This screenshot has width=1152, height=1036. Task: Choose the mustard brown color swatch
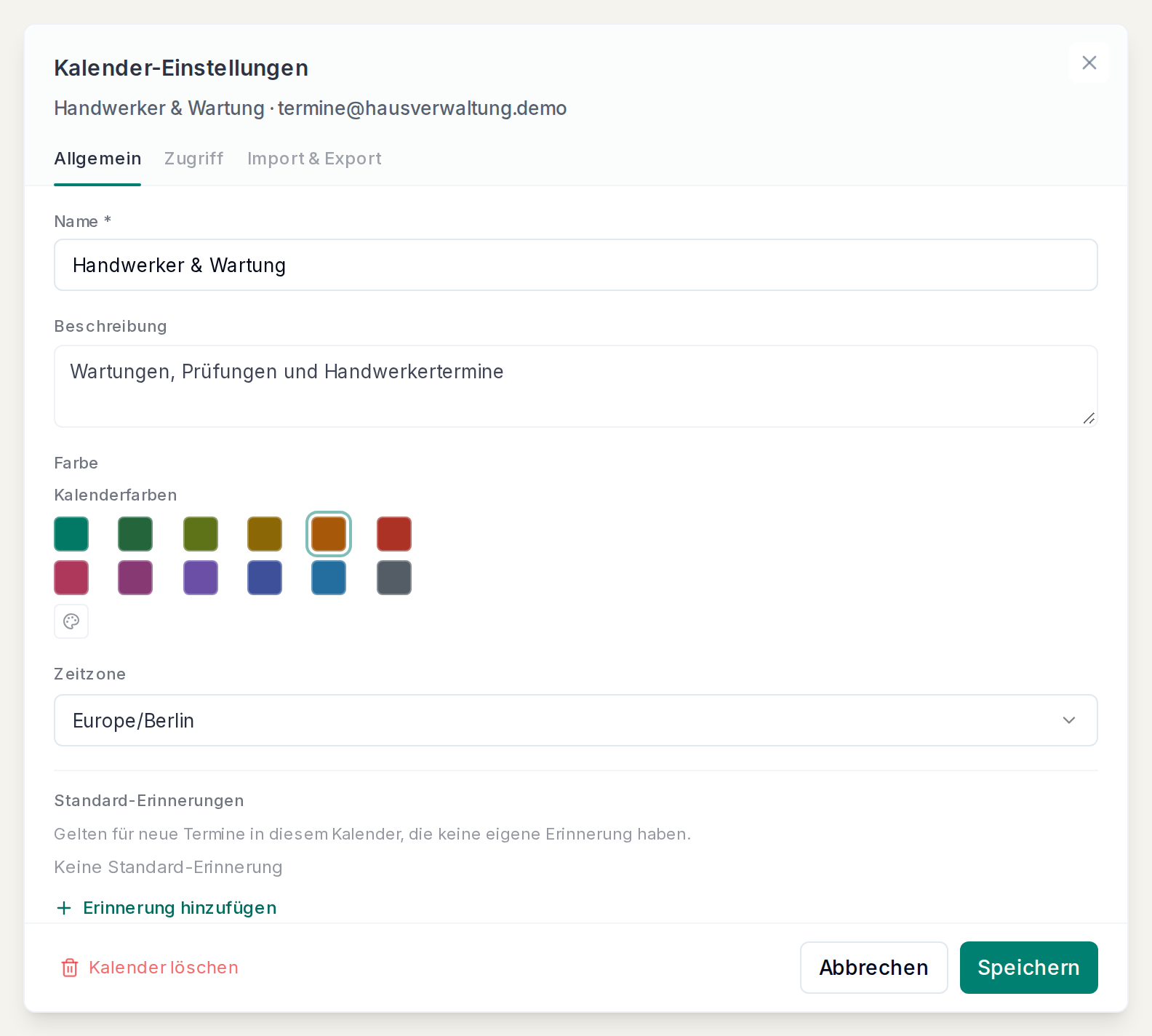(265, 534)
